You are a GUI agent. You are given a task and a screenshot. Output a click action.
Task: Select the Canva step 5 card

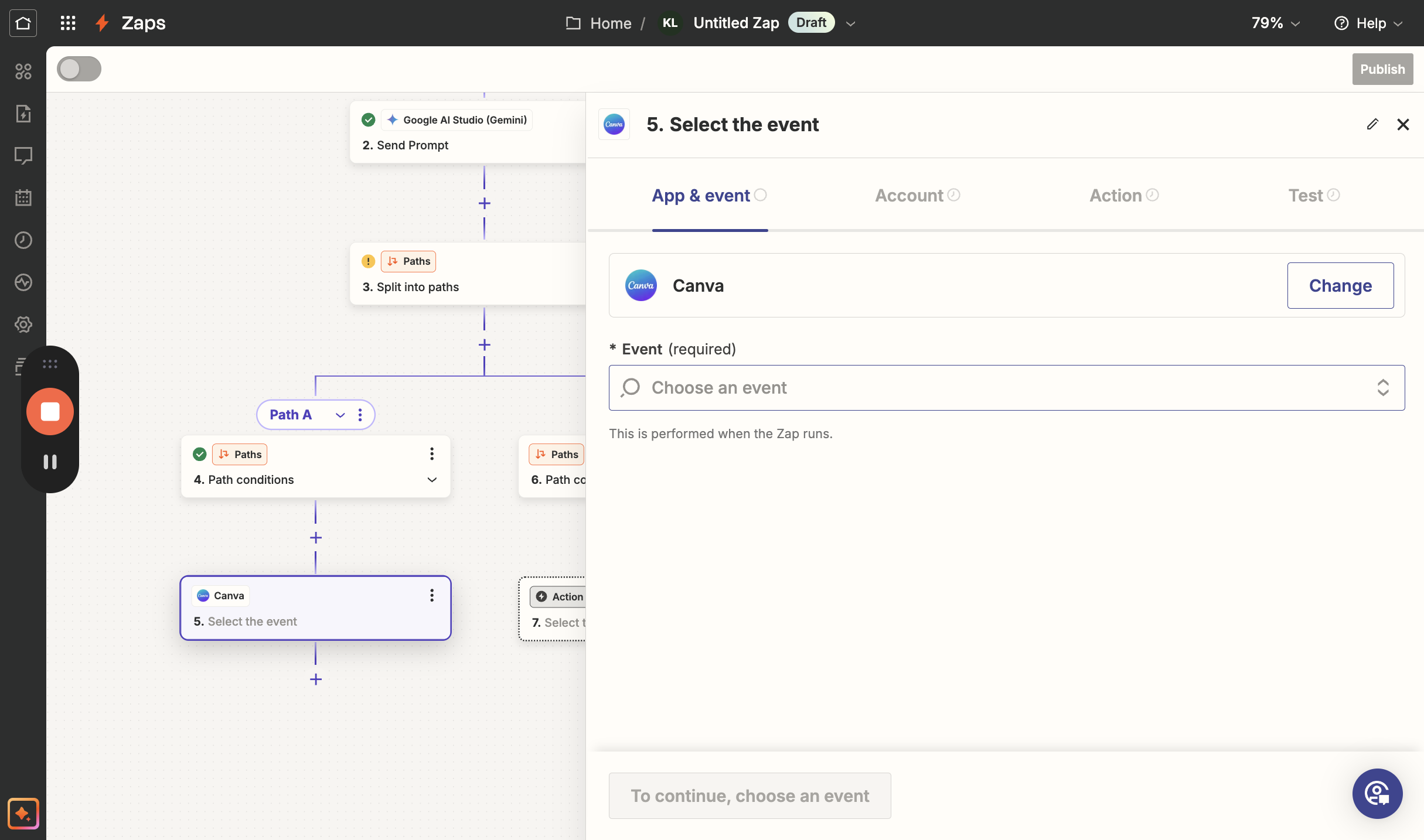tap(315, 608)
